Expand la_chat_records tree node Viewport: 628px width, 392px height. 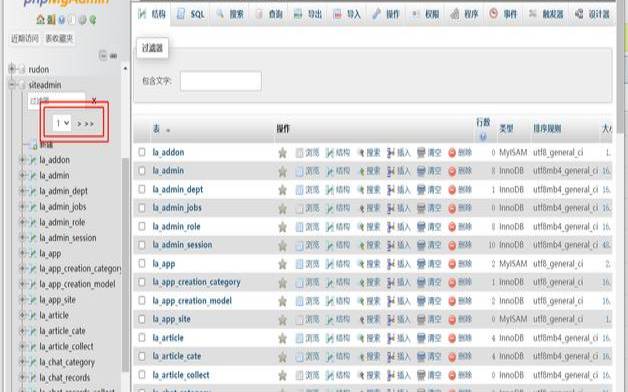(x=22, y=378)
